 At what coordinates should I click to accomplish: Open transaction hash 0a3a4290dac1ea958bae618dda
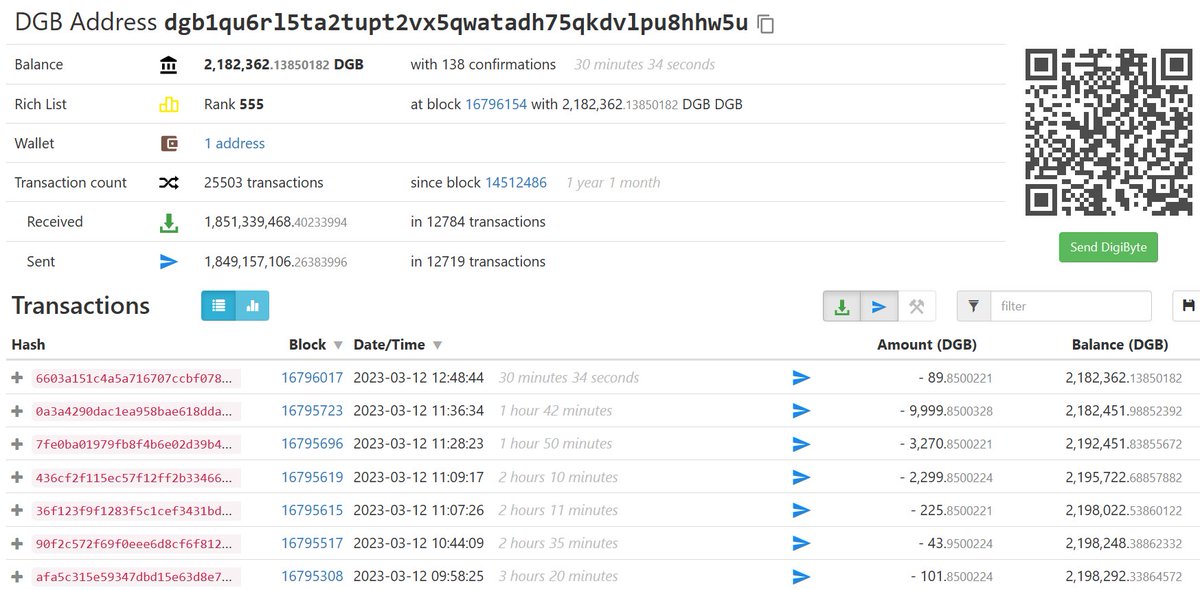tap(136, 411)
